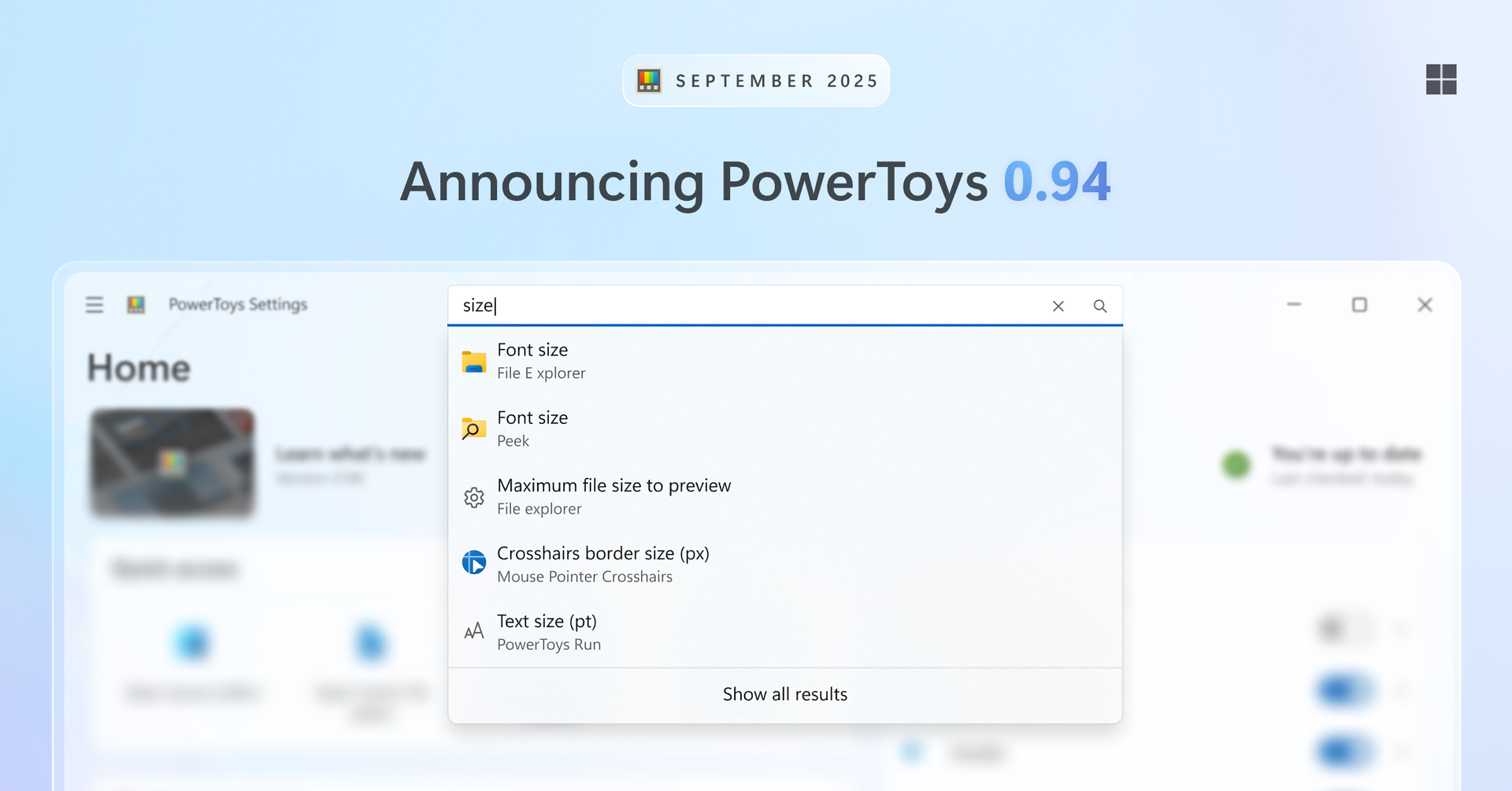Choose the Maximum file size to preview result

(x=614, y=495)
